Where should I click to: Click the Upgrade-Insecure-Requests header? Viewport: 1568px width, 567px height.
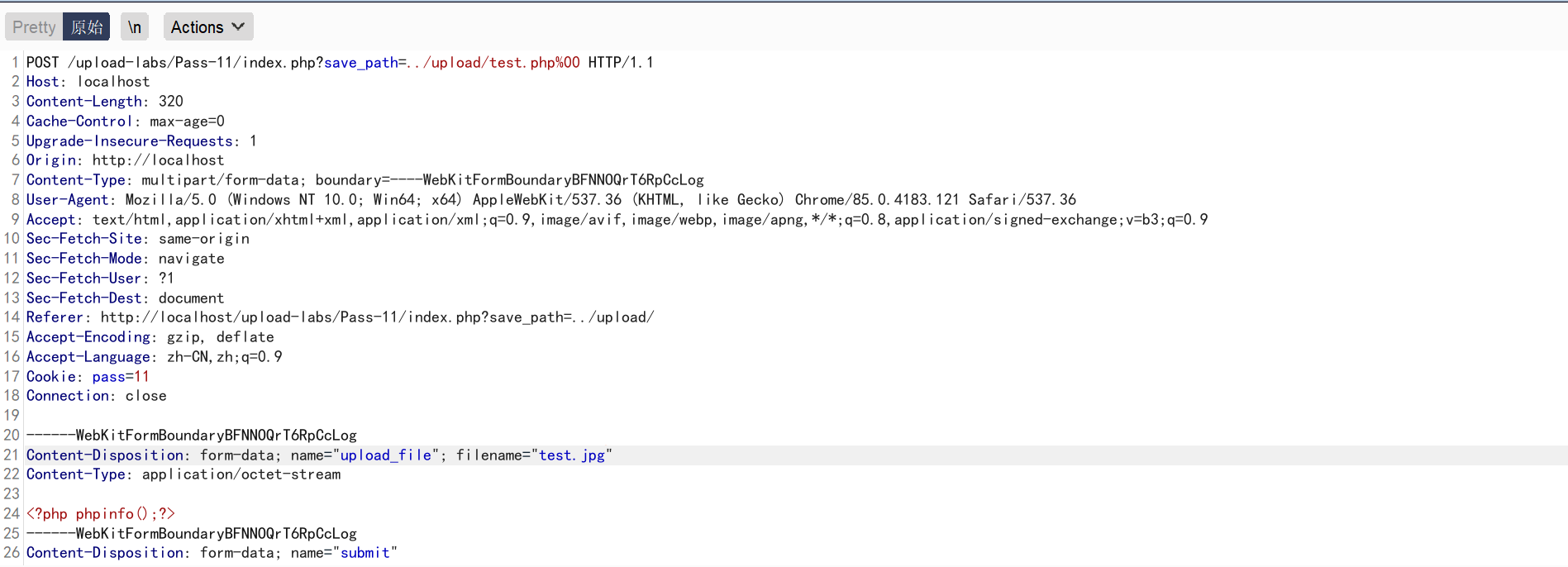[x=141, y=141]
